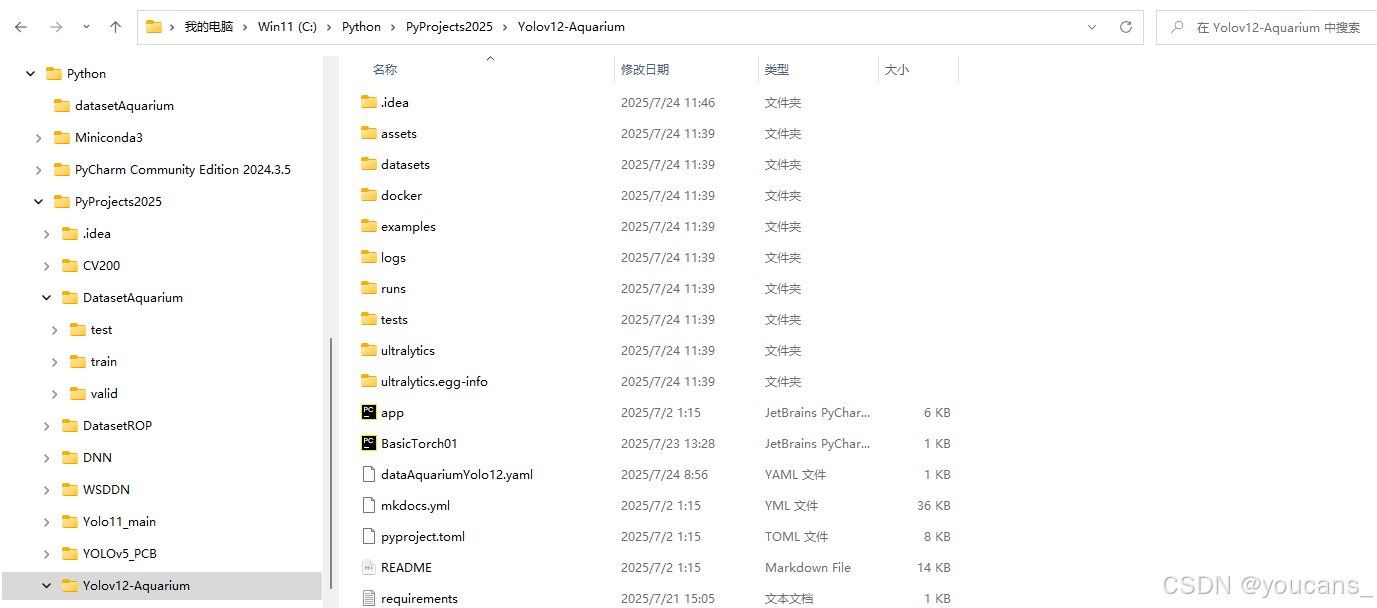Collapse the Python tree node
1377x608 pixels.
pyautogui.click(x=30, y=74)
